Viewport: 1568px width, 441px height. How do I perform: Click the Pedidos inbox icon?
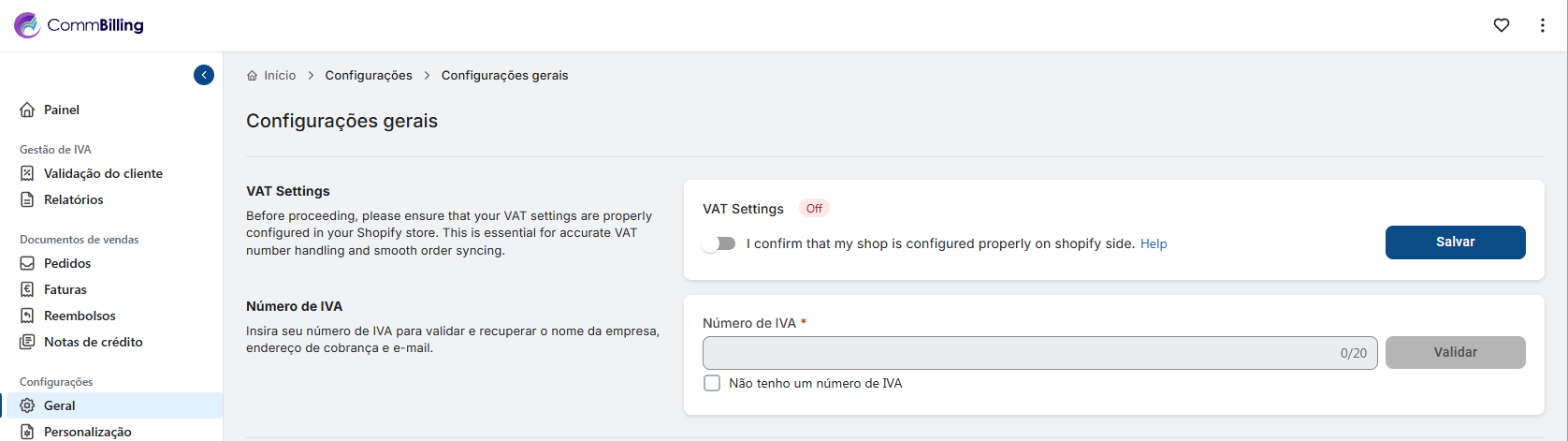pos(27,263)
